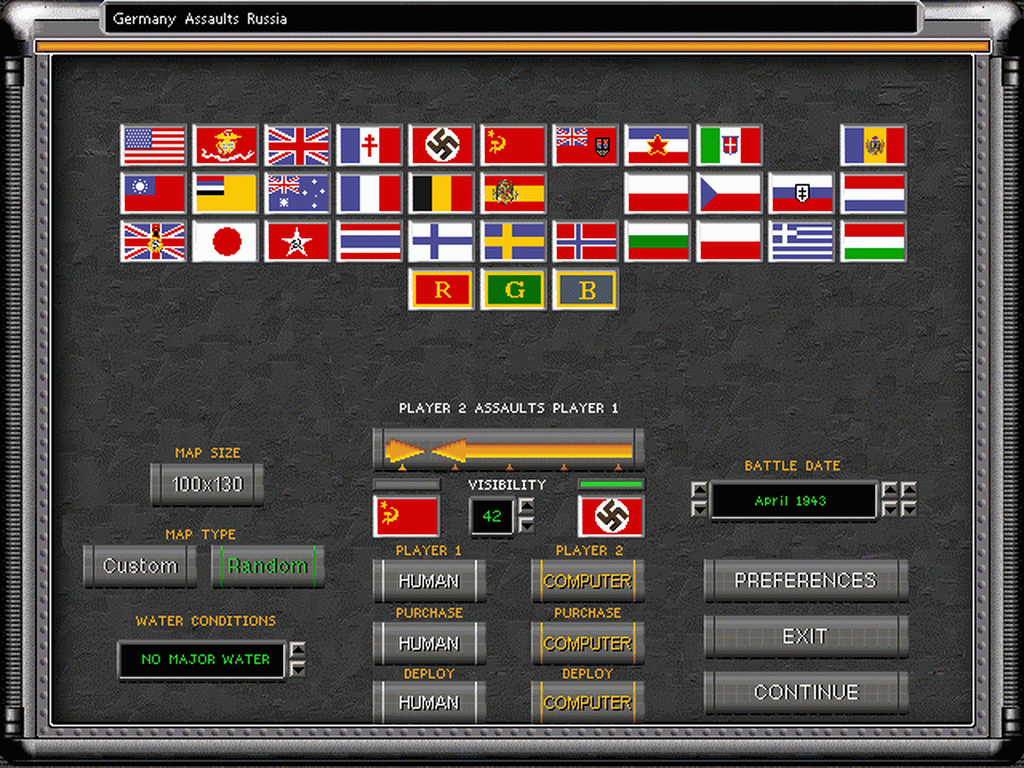Open the PREFERENCES screen
The height and width of the screenshot is (768, 1024).
coord(805,581)
